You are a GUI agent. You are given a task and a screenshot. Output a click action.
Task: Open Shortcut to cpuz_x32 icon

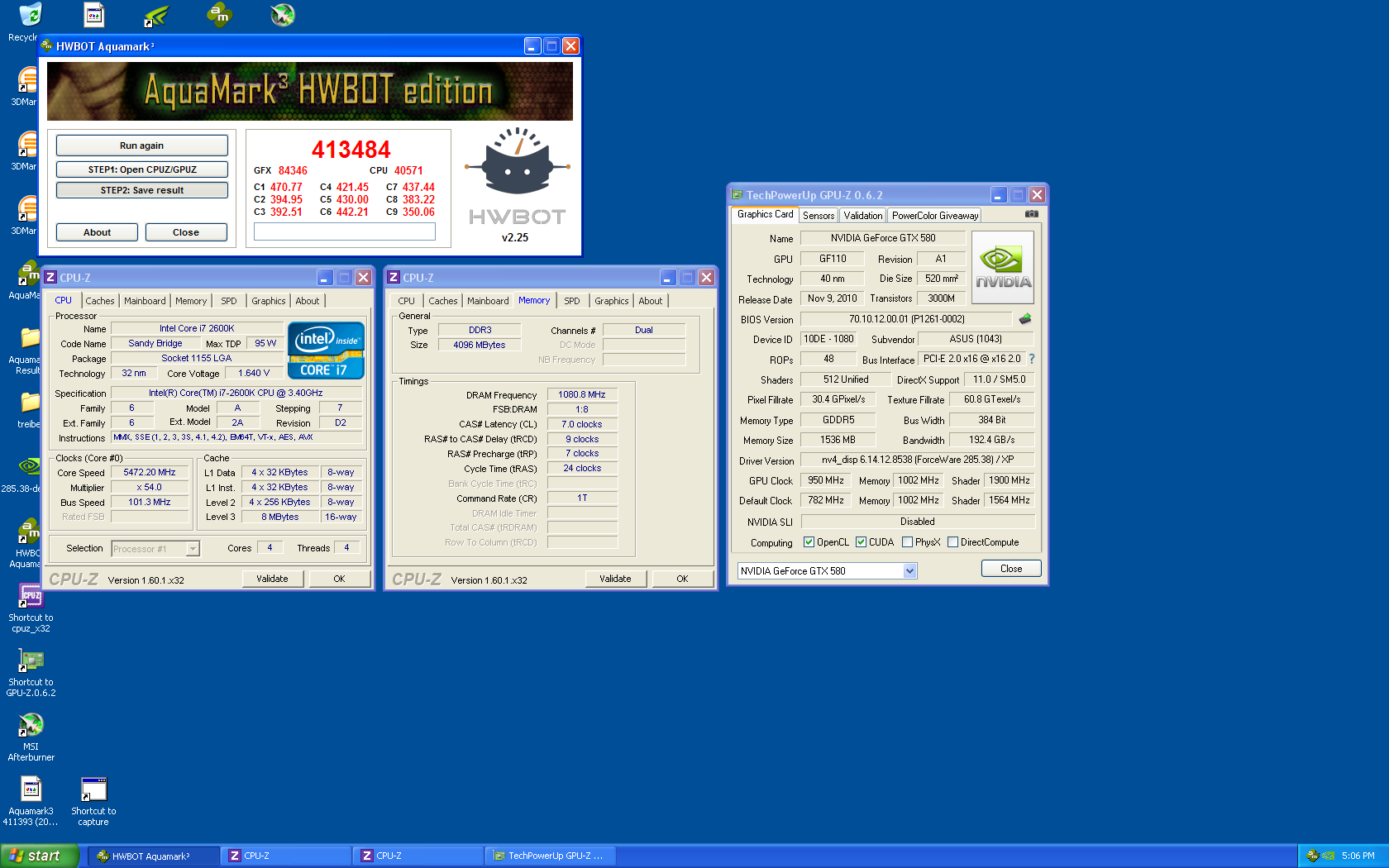coord(31,596)
